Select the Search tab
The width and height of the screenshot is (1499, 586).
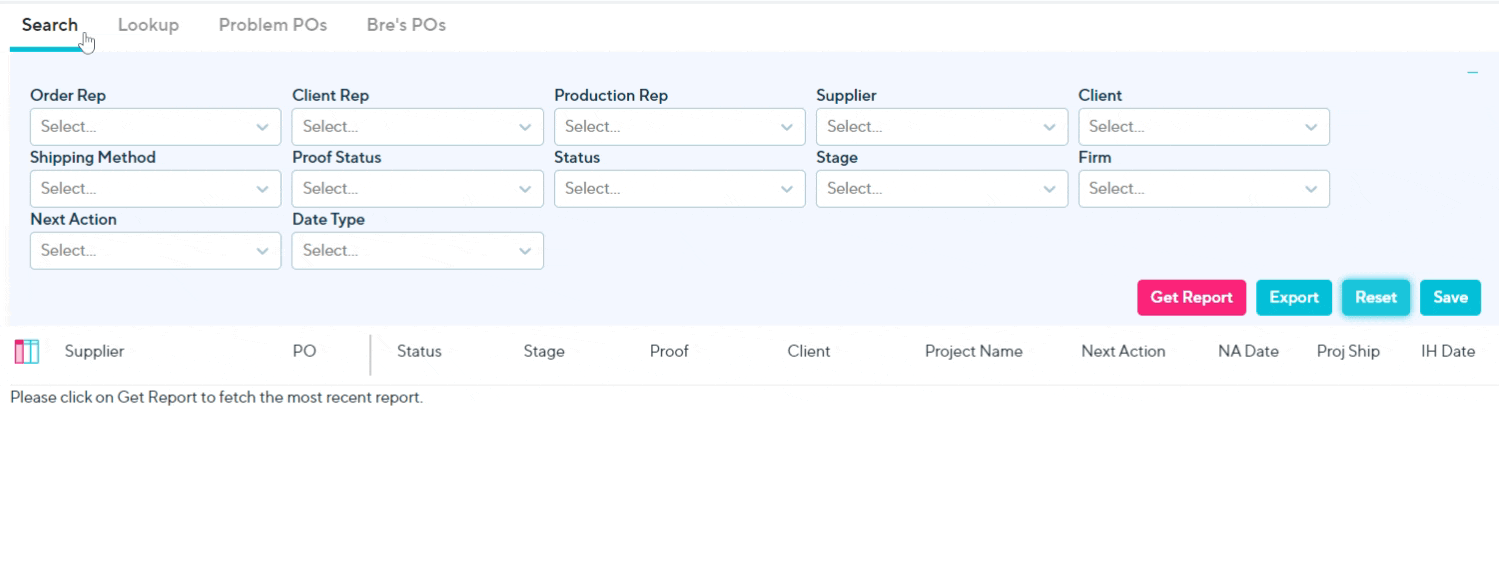(50, 24)
